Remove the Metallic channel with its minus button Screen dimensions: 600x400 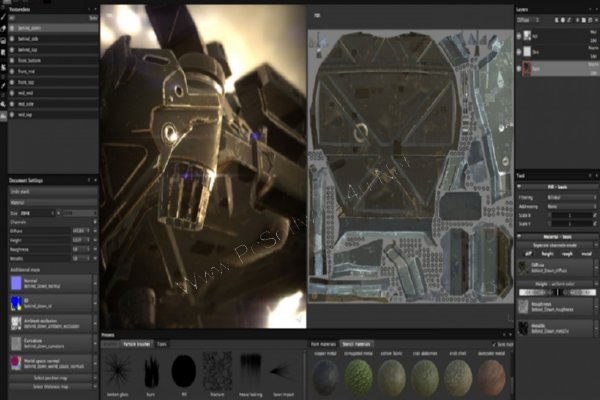pyautogui.click(x=95, y=258)
